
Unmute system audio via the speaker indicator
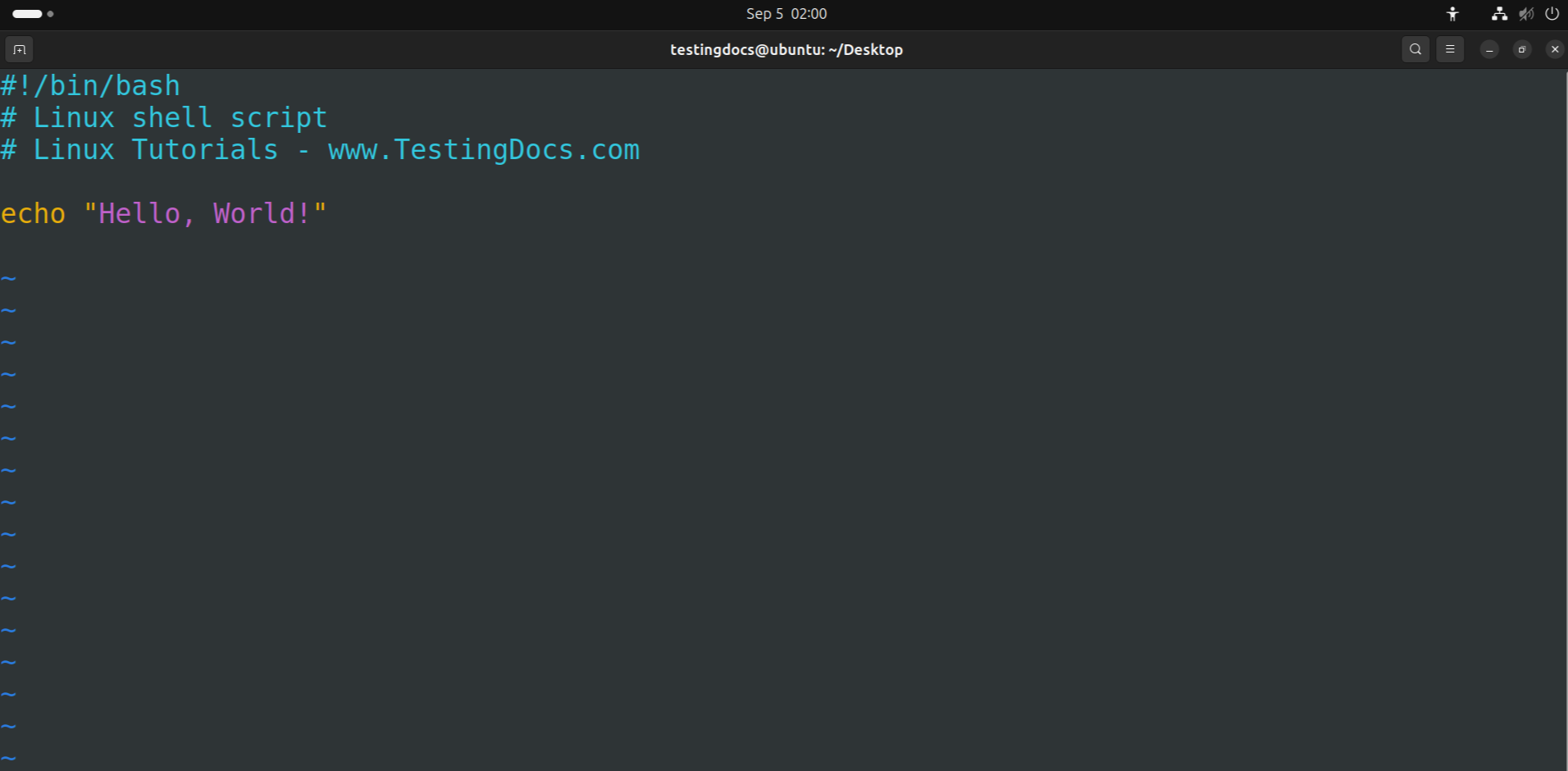(x=1525, y=14)
